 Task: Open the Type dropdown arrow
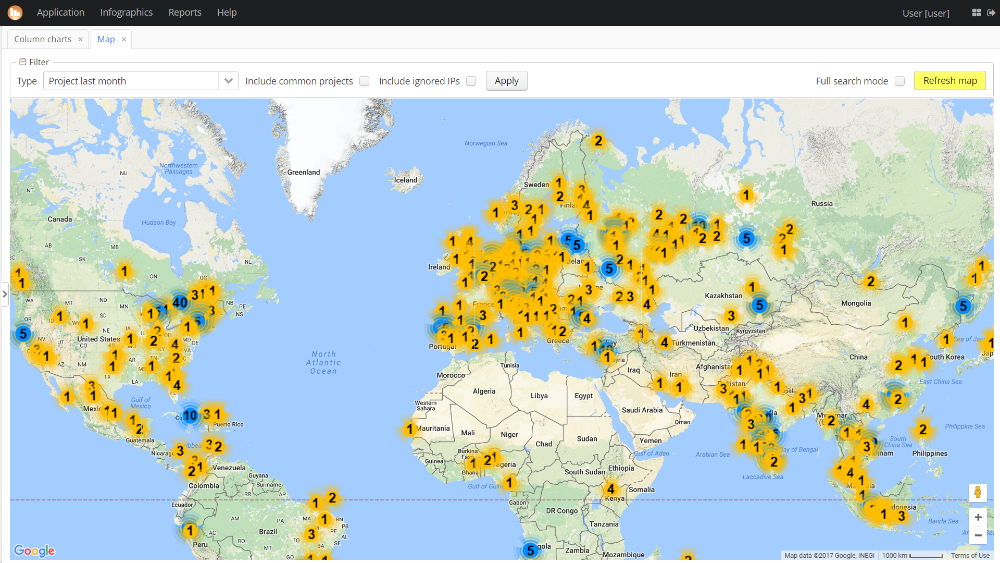(x=228, y=81)
